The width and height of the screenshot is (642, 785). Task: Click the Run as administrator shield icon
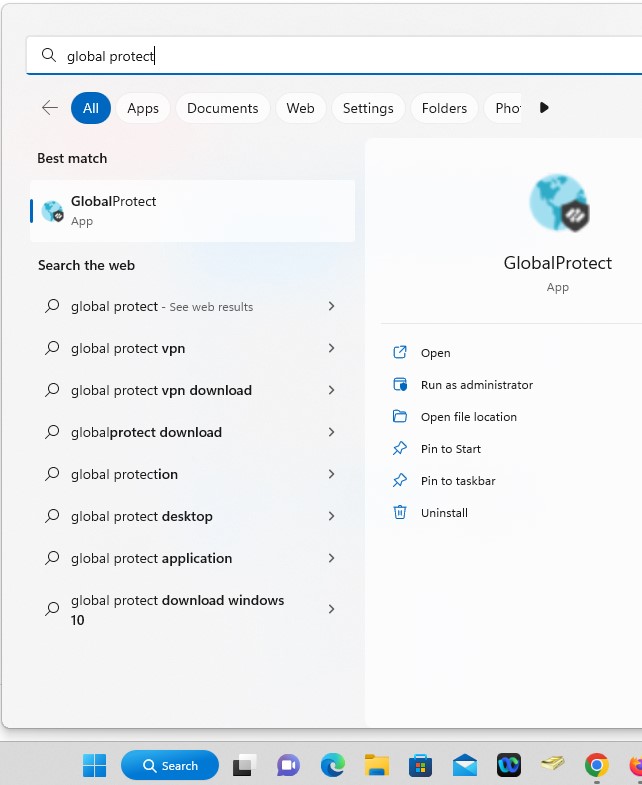(400, 384)
